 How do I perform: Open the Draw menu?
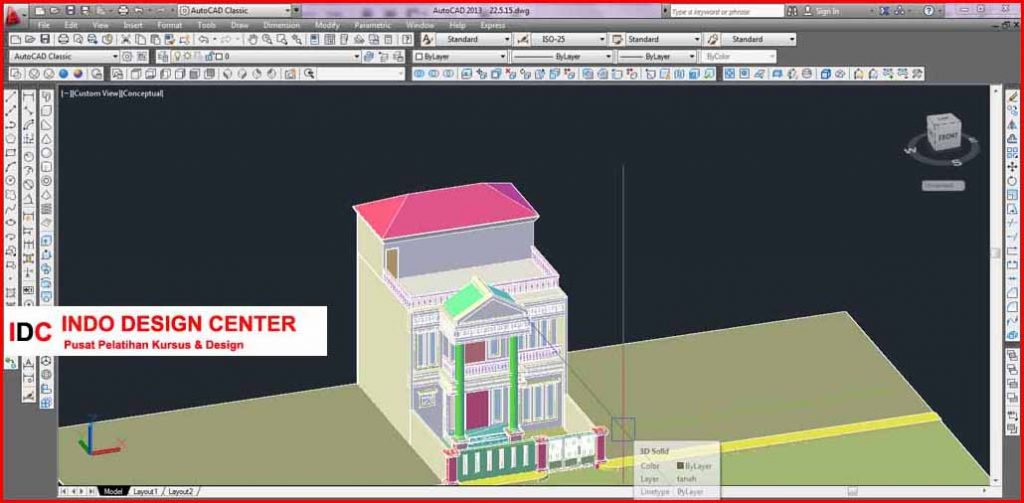238,25
